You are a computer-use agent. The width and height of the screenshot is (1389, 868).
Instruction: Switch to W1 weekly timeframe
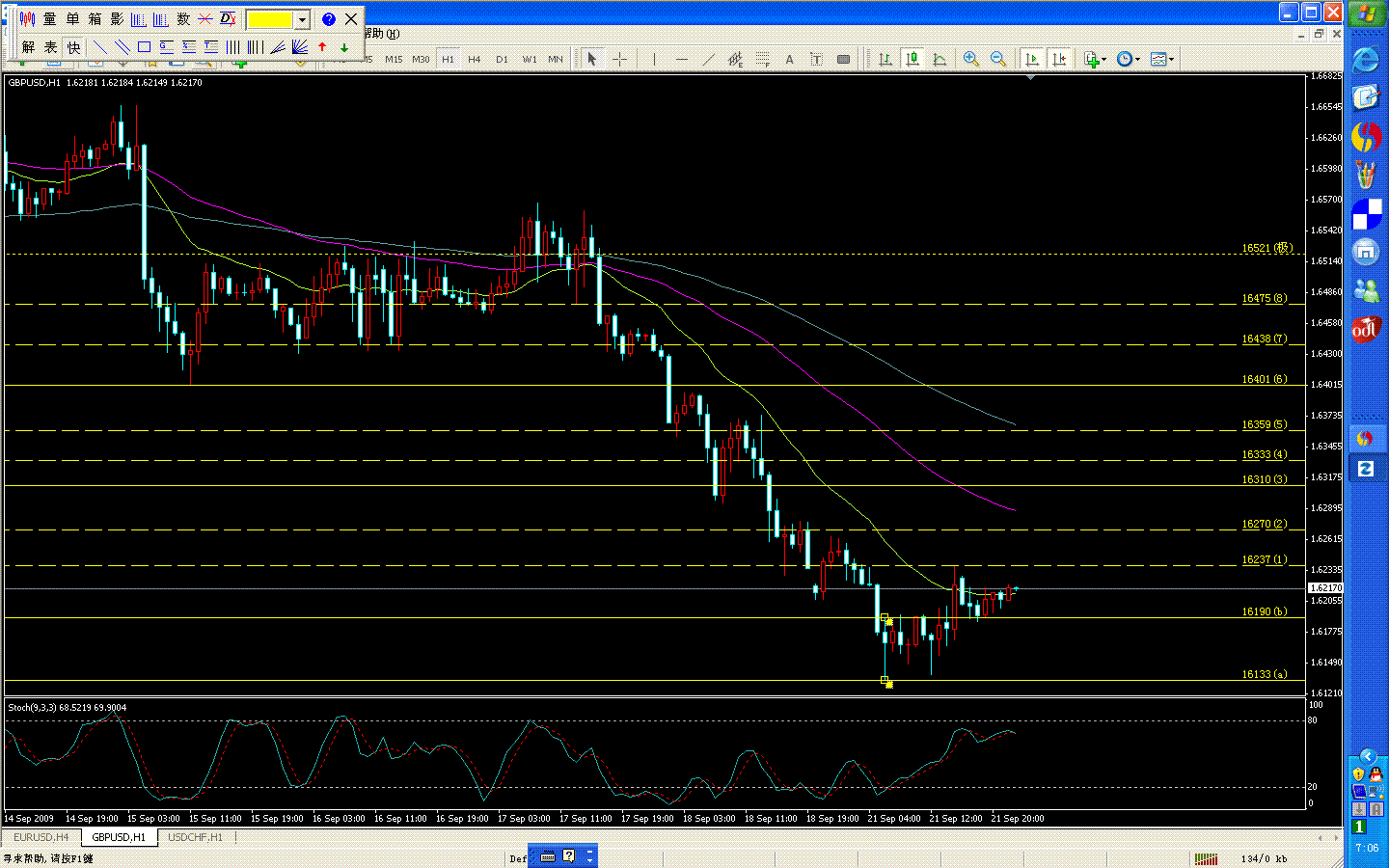(x=530, y=59)
